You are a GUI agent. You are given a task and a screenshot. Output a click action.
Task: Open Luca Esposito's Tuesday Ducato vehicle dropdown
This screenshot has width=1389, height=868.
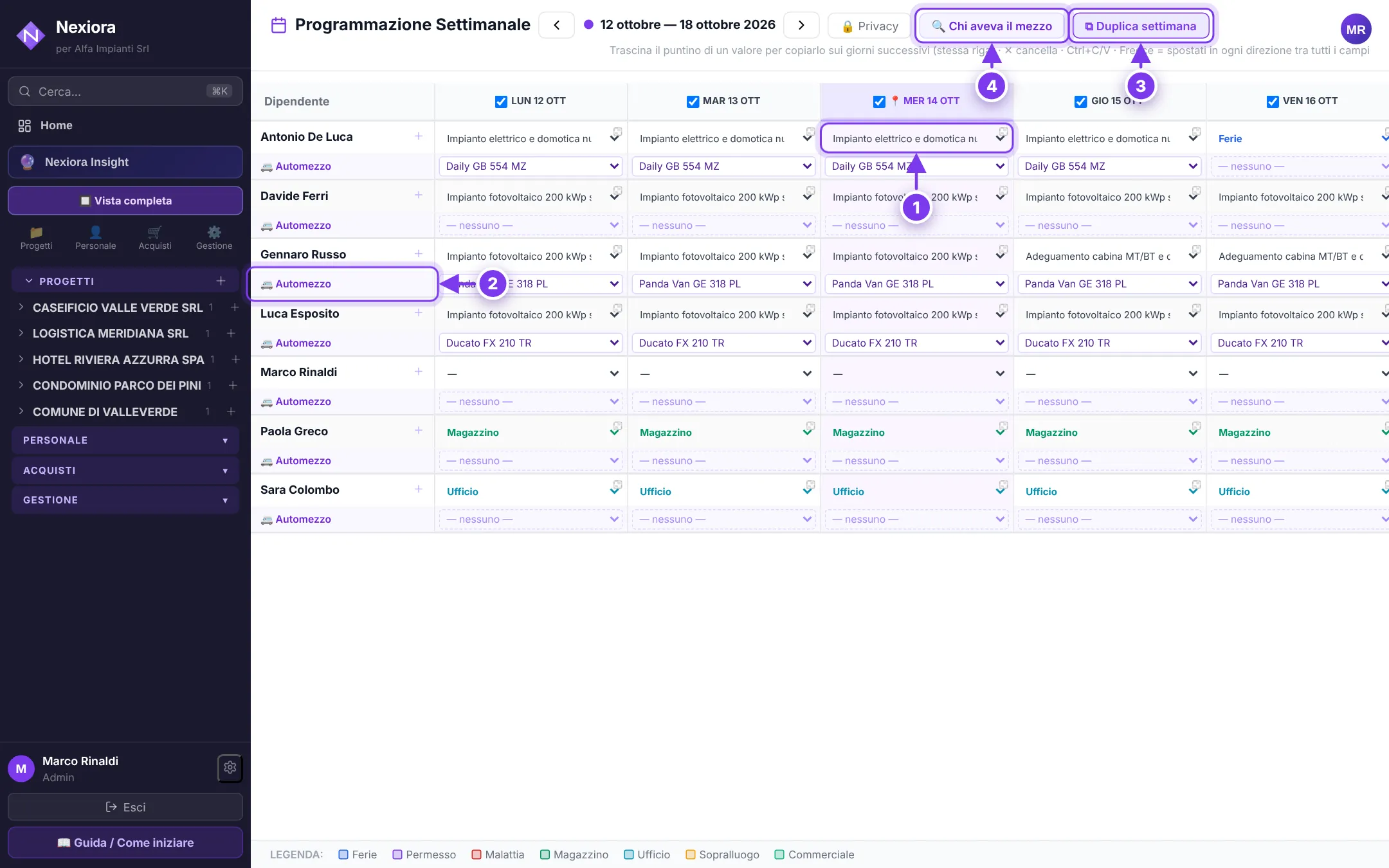pos(724,343)
